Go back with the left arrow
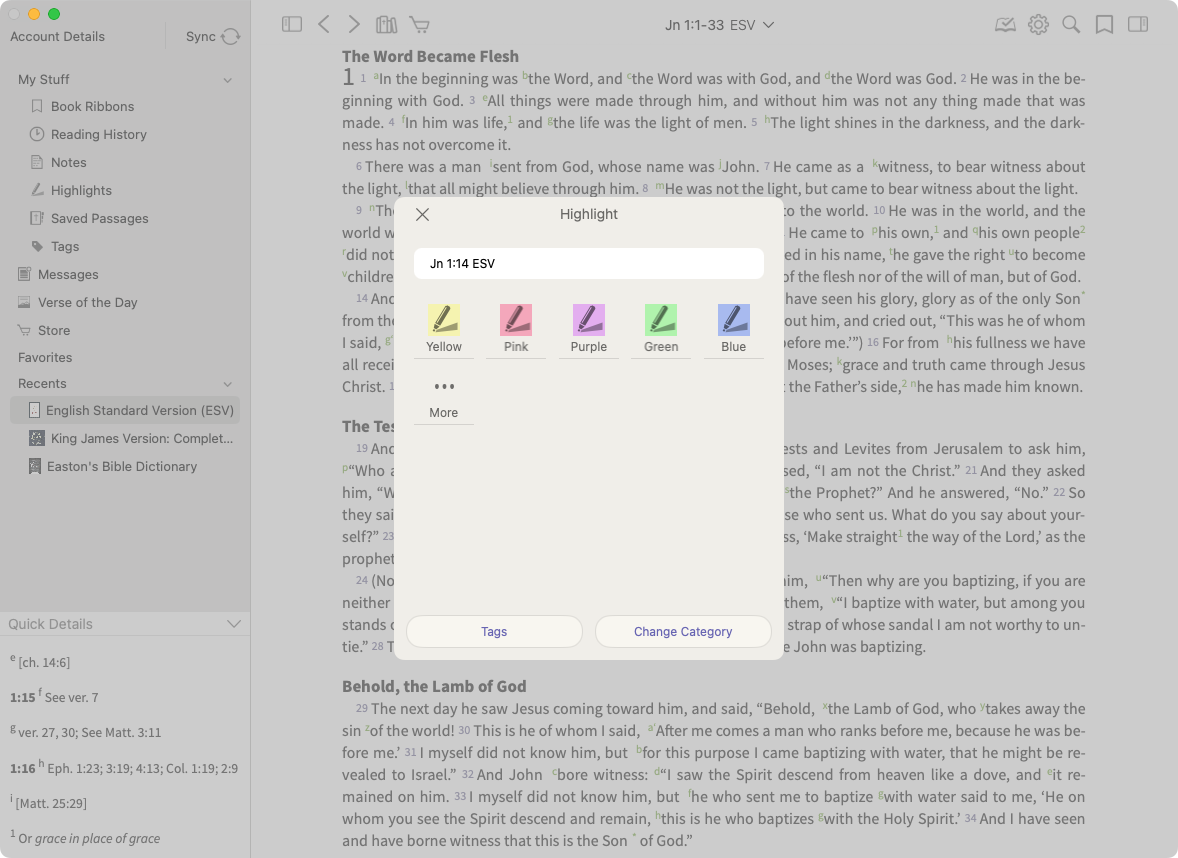This screenshot has width=1178, height=858. pos(323,25)
